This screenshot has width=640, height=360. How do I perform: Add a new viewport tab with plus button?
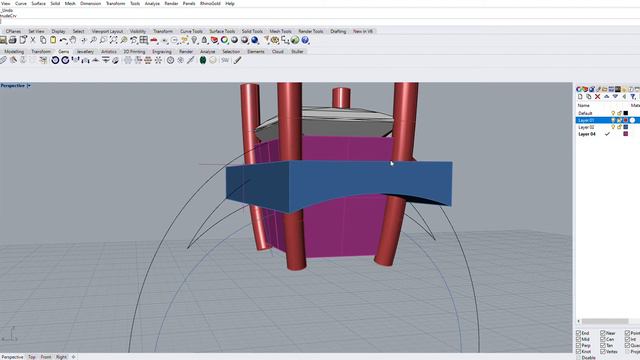pyautogui.click(x=73, y=357)
